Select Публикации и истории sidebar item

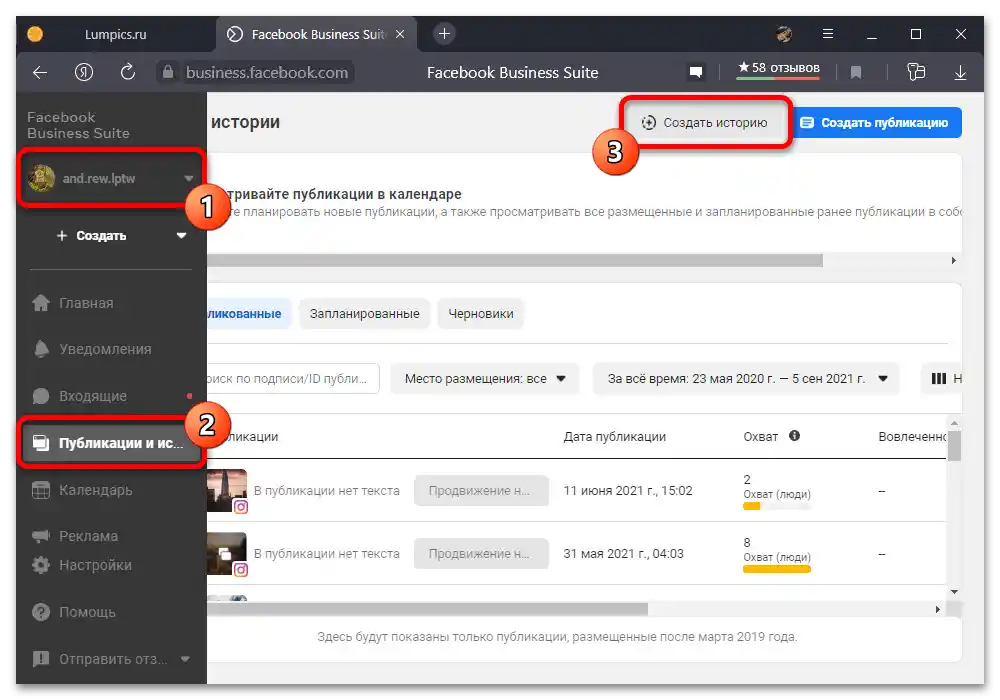(110, 443)
